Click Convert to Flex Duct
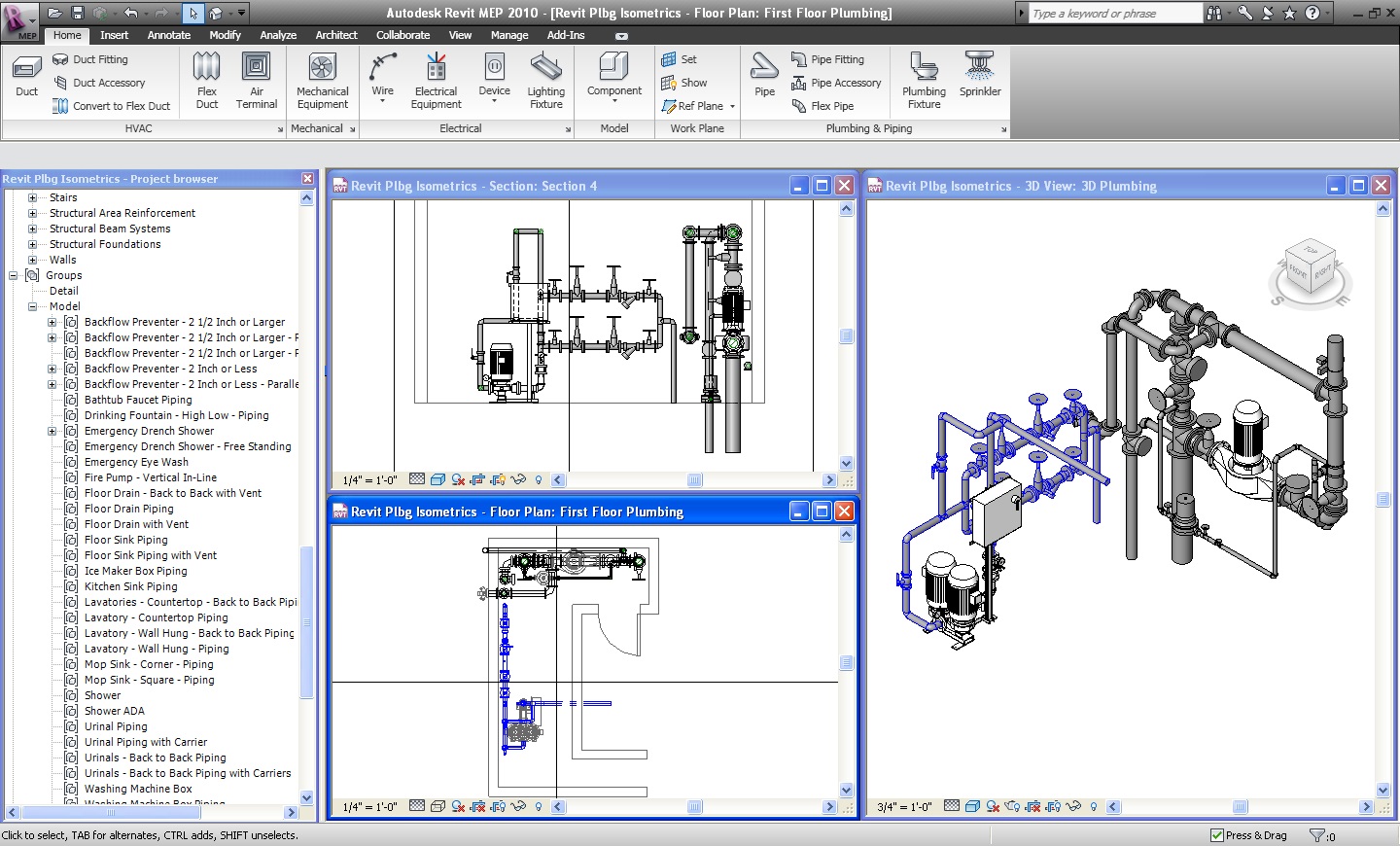The width and height of the screenshot is (1400, 846). pyautogui.click(x=111, y=106)
